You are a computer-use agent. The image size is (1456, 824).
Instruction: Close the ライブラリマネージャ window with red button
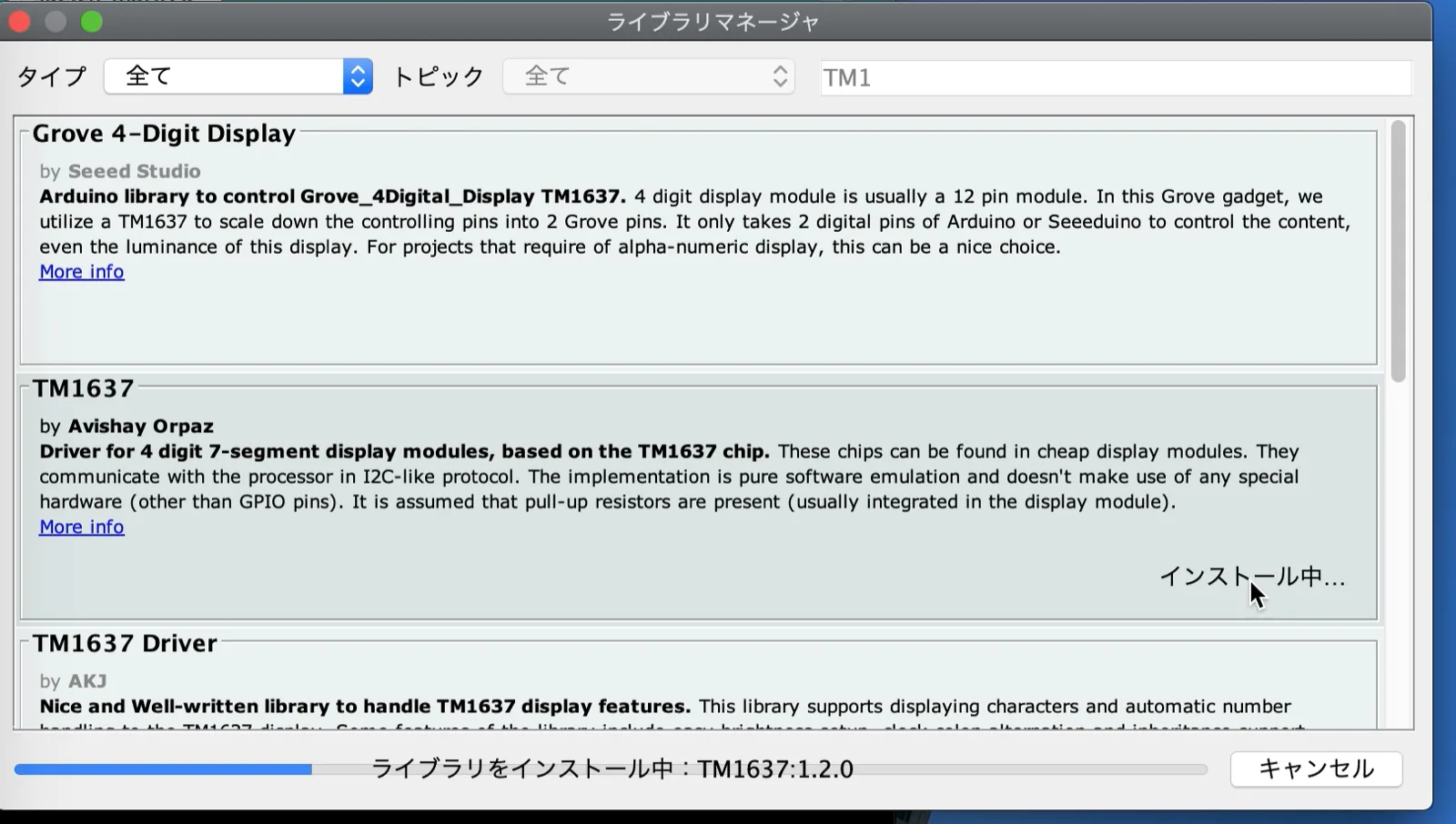pos(19,22)
